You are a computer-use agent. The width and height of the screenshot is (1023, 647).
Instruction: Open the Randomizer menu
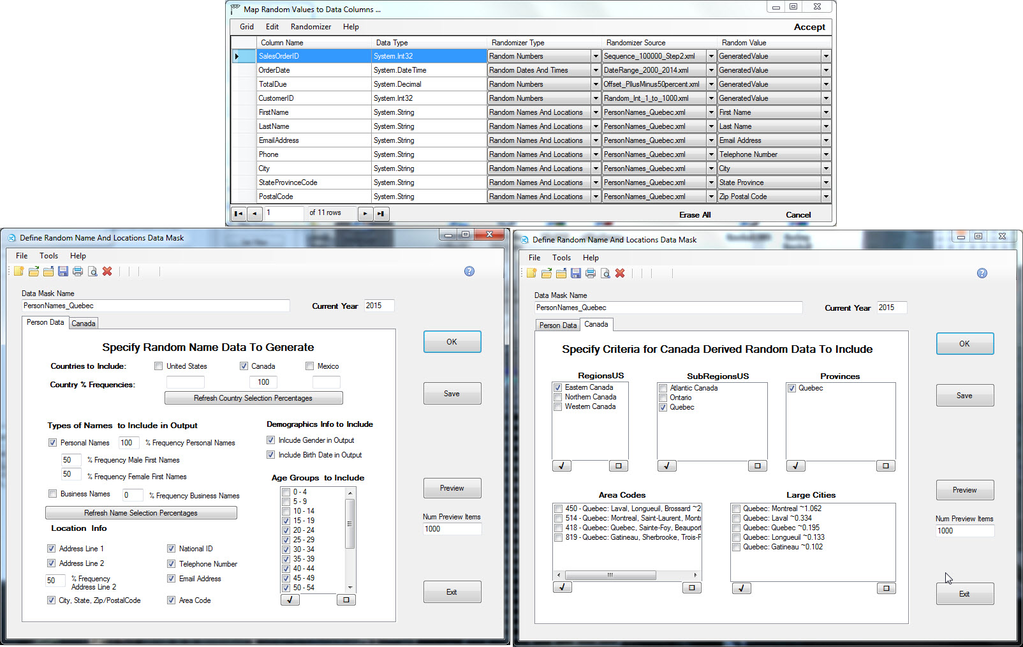(x=310, y=27)
